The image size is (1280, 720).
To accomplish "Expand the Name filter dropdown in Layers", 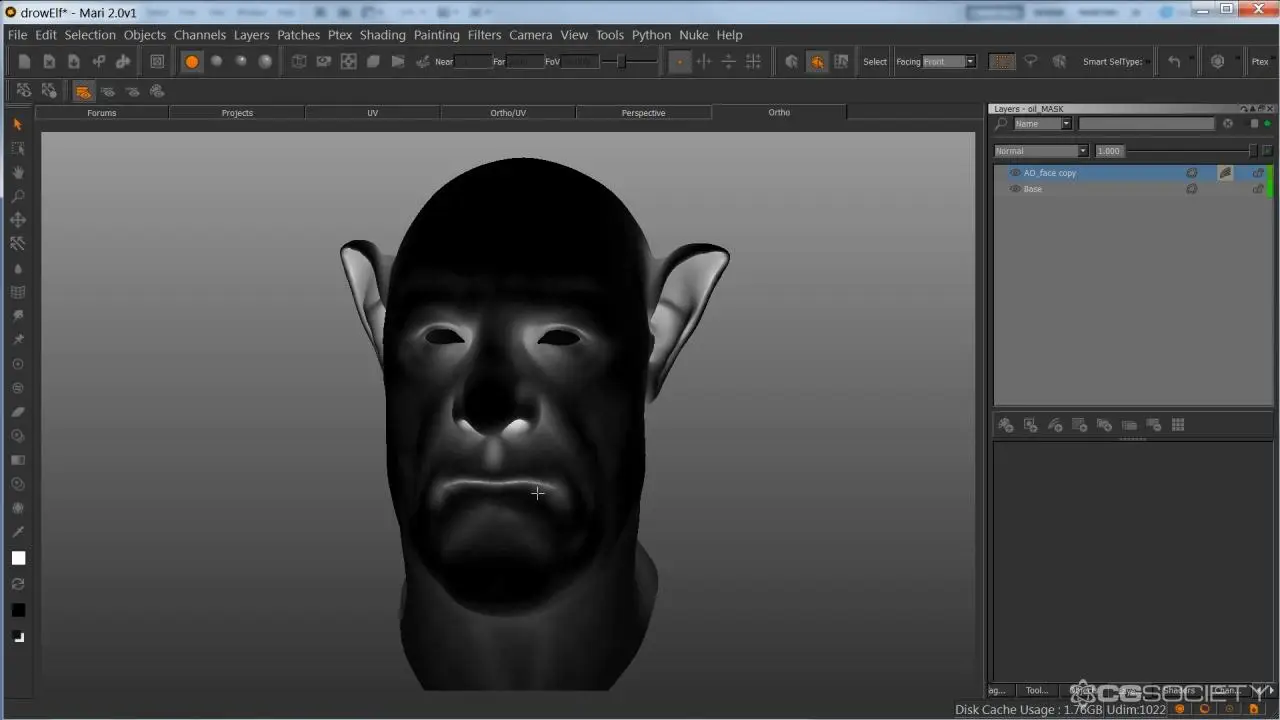I will [x=1043, y=124].
